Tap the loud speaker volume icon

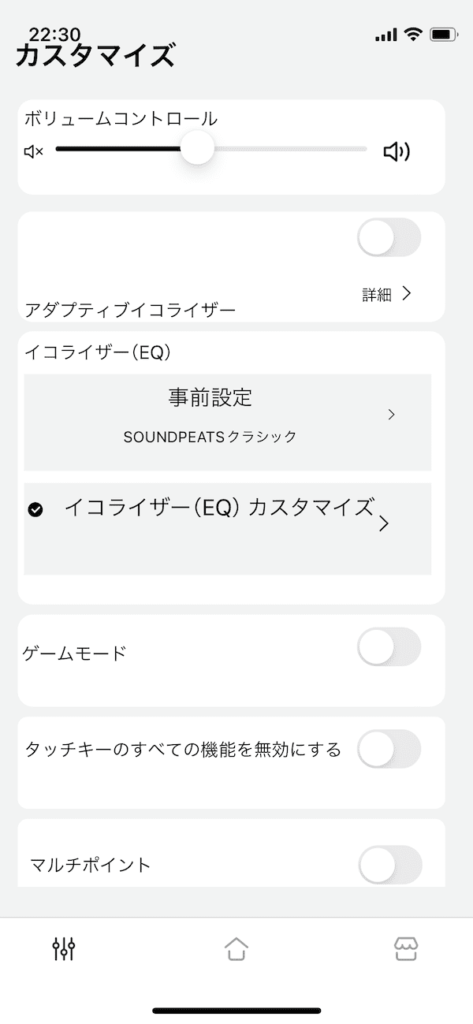(x=397, y=152)
